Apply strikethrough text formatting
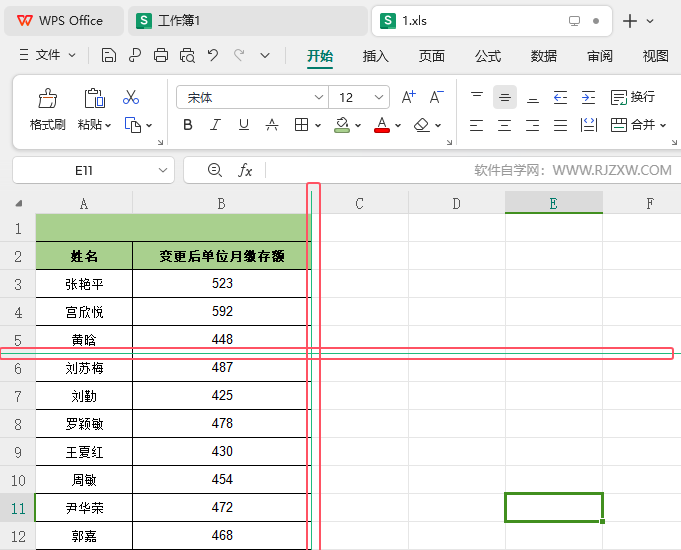681x550 pixels. pyautogui.click(x=272, y=125)
